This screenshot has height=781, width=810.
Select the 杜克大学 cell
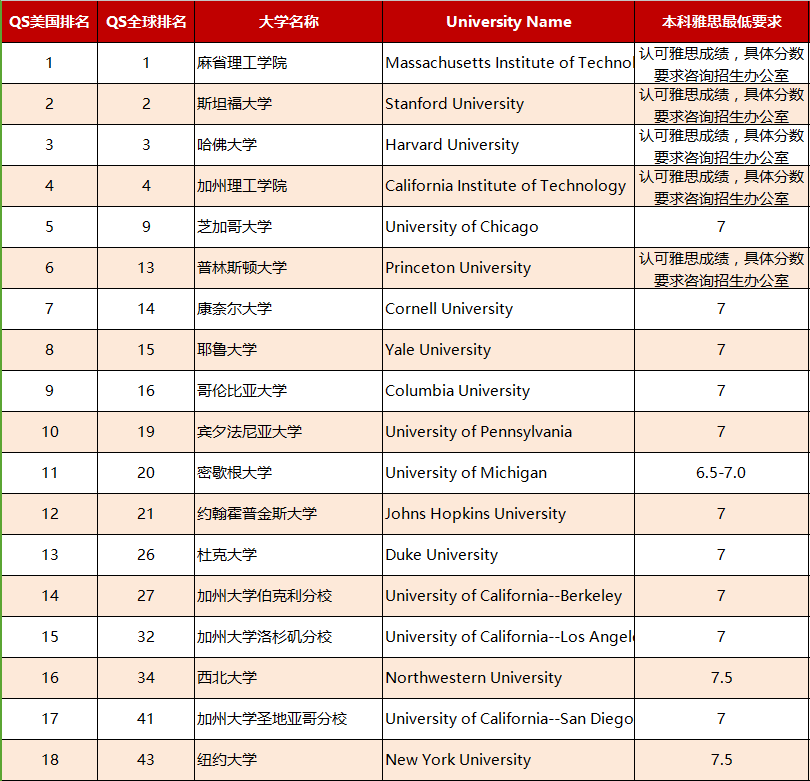click(x=288, y=555)
